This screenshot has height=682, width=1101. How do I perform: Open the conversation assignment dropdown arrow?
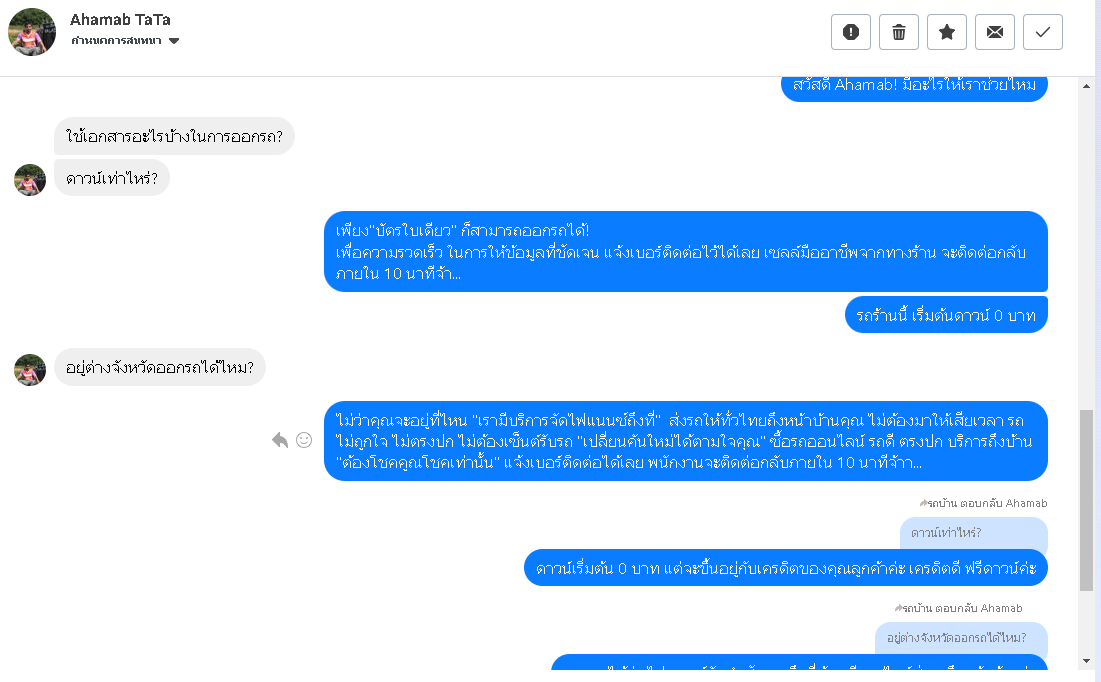(174, 41)
